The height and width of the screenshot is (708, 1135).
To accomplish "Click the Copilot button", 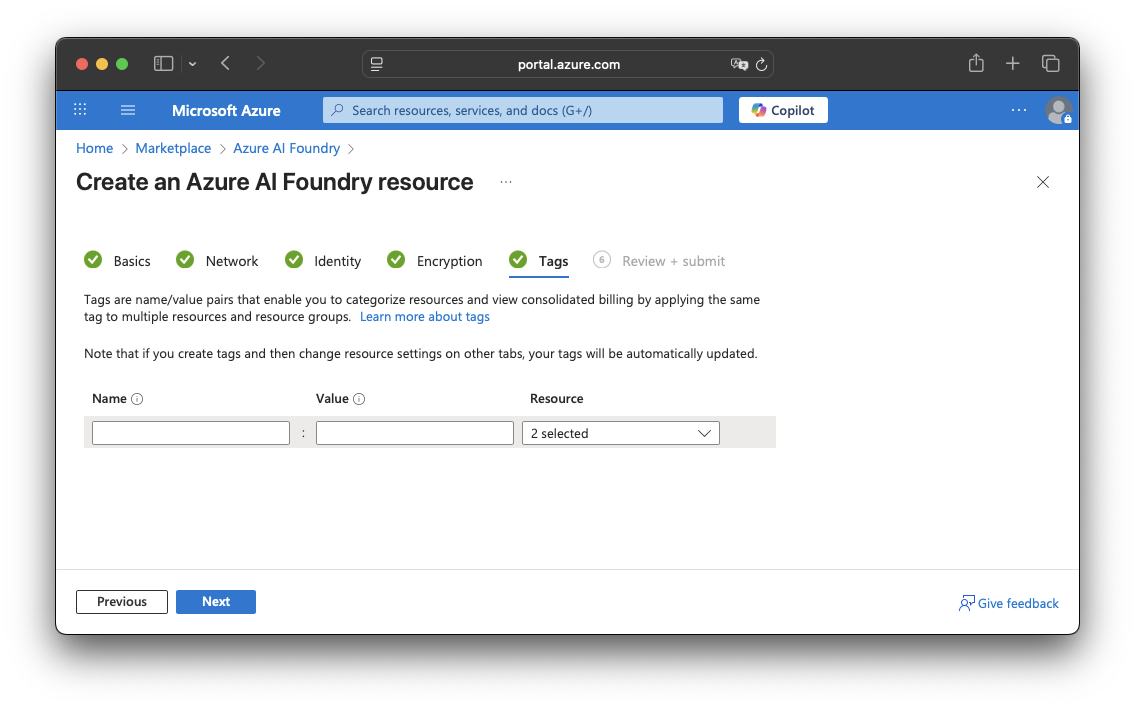I will (x=783, y=110).
